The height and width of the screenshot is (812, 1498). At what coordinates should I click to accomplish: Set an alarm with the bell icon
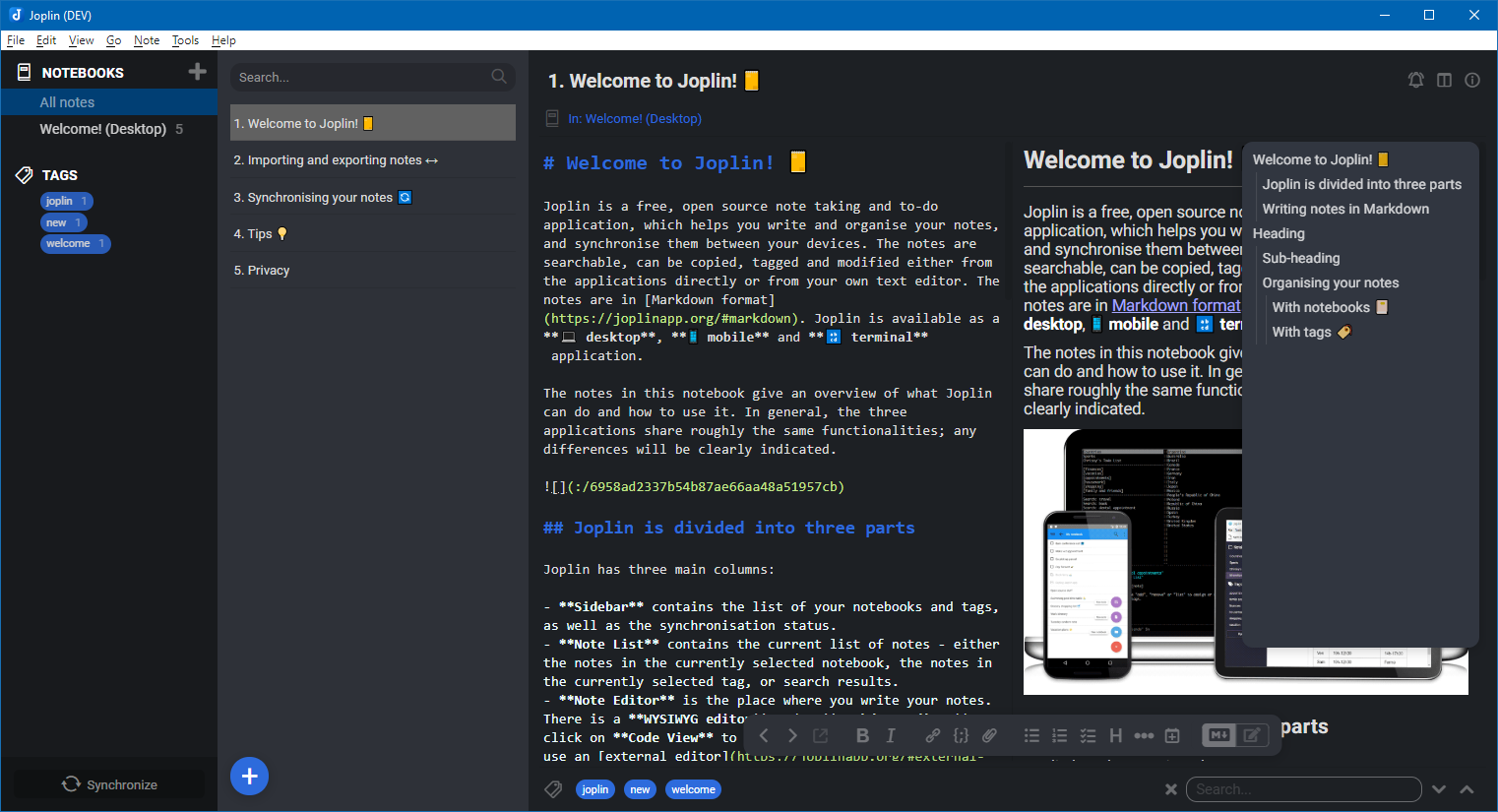point(1415,81)
